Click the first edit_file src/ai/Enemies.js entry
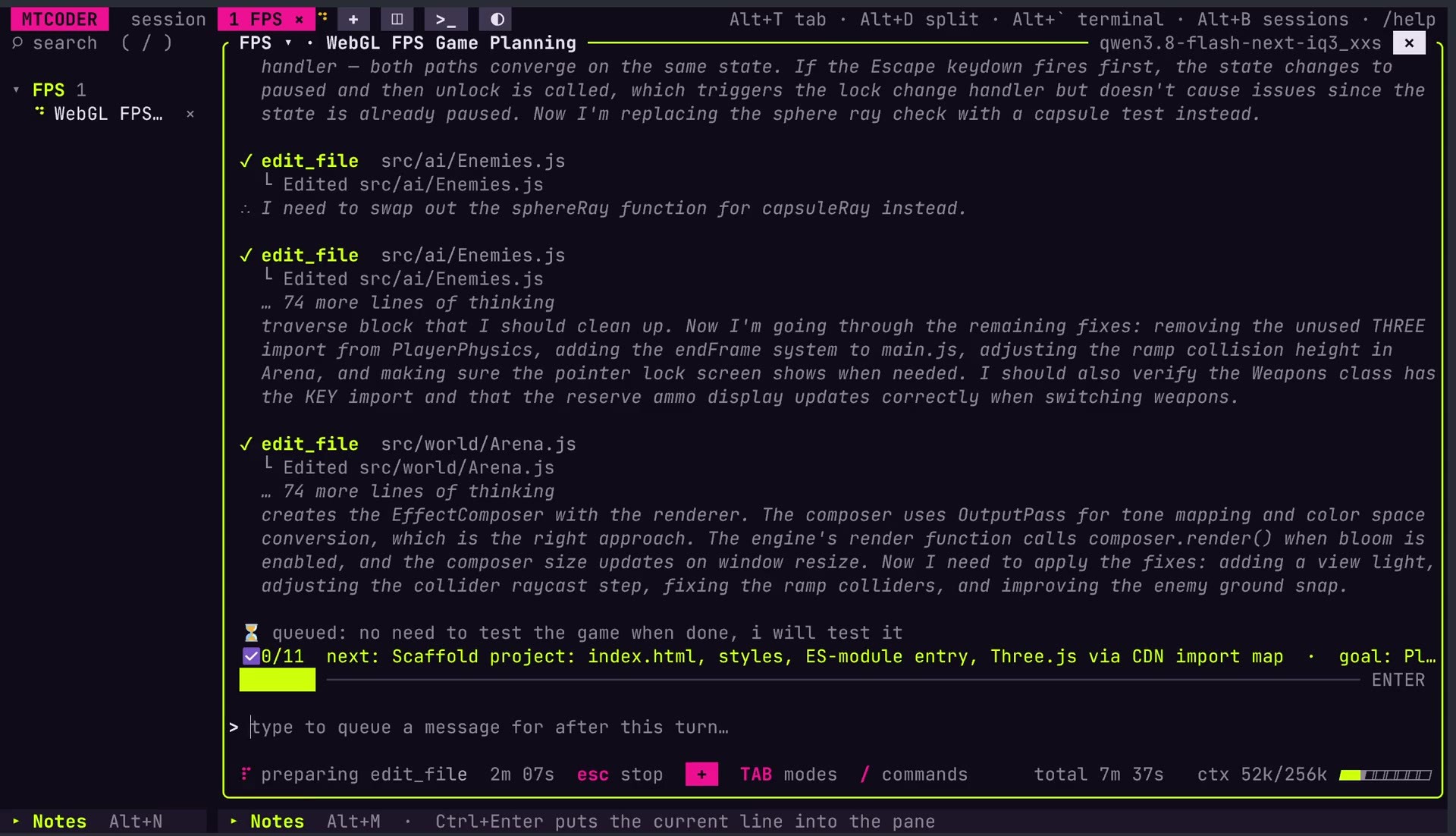 coord(403,161)
